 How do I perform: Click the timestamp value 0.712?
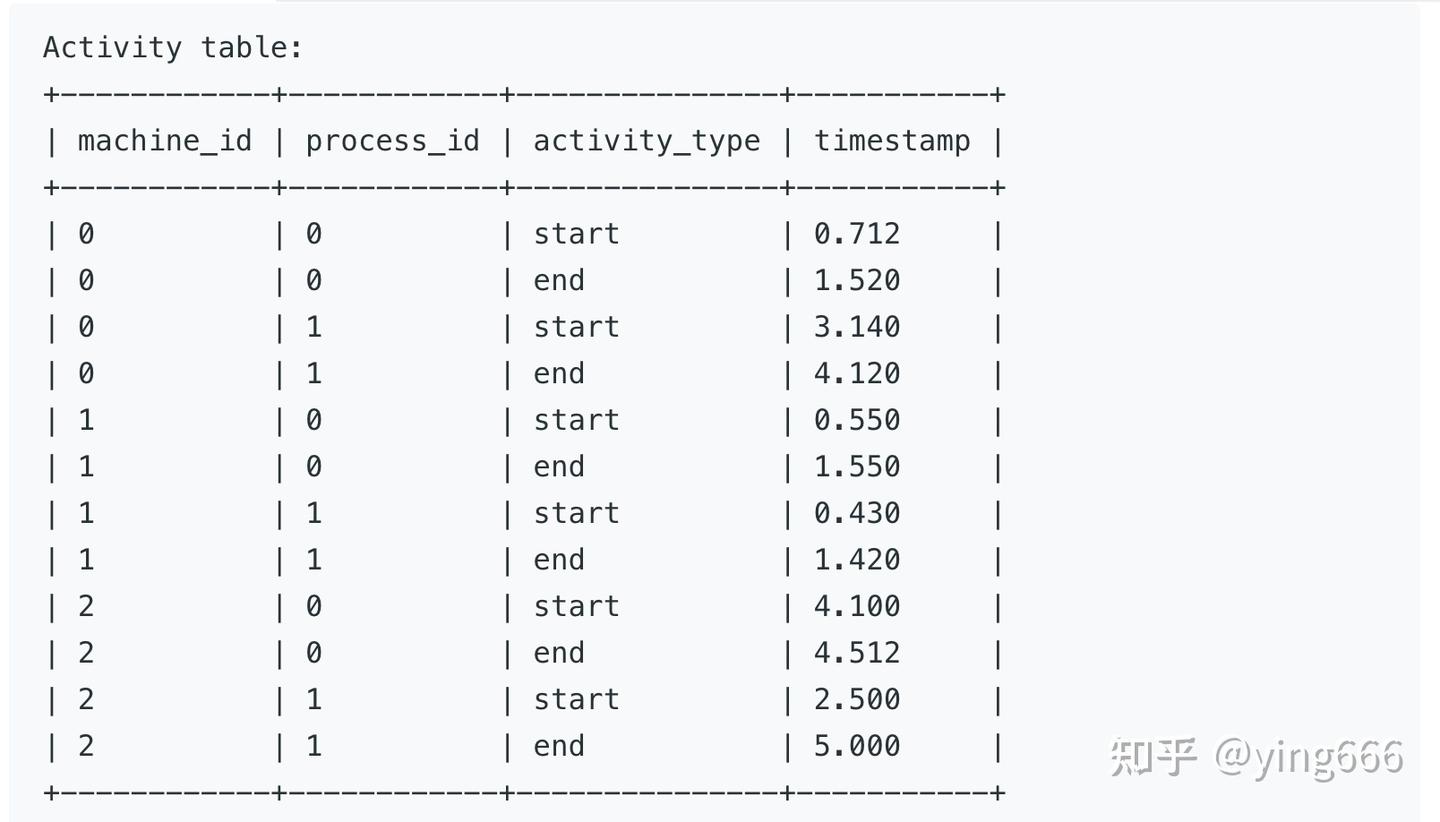coord(857,234)
